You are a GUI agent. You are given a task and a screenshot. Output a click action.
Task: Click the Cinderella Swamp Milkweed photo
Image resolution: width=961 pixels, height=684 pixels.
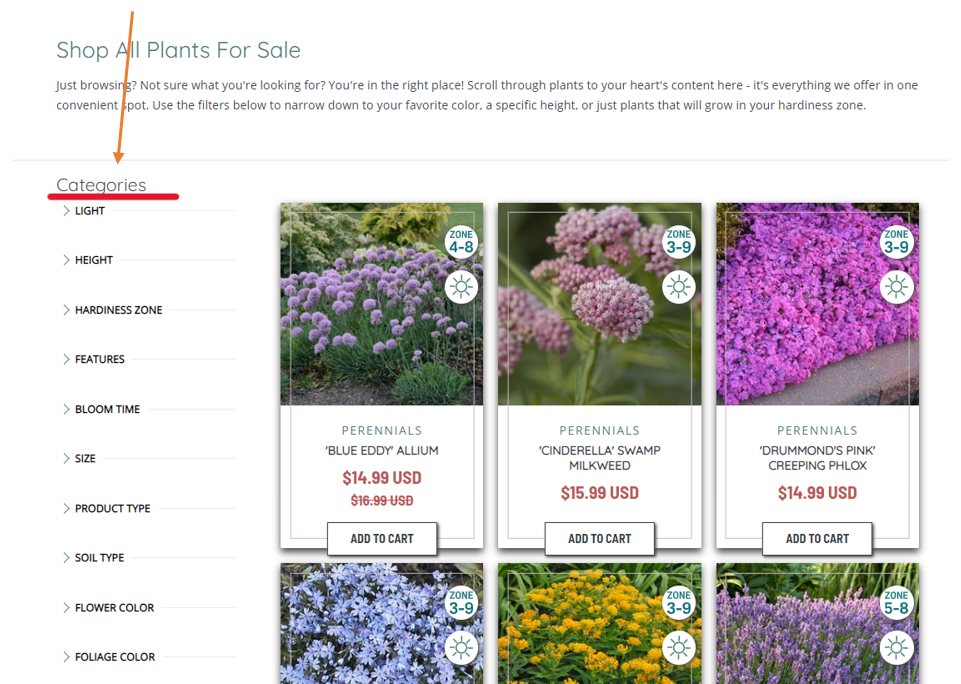pyautogui.click(x=599, y=304)
